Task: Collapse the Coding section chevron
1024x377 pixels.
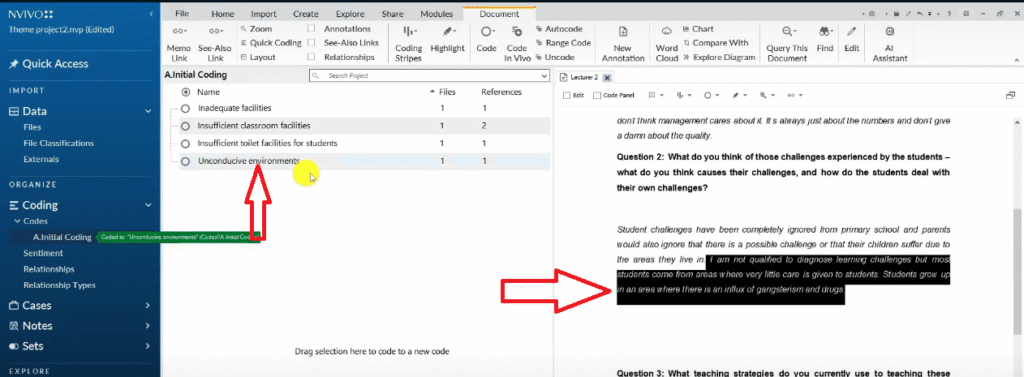Action: click(x=148, y=205)
